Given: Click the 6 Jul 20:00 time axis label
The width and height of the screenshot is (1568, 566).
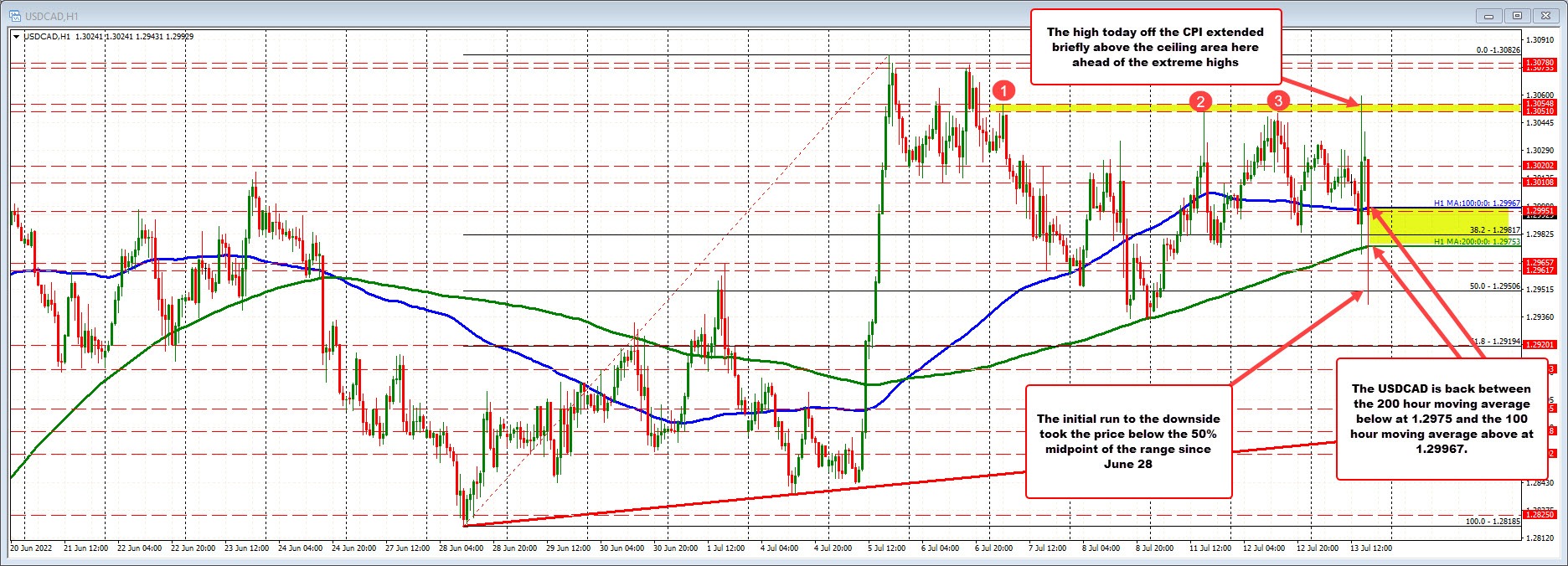Looking at the screenshot, I should (x=995, y=548).
